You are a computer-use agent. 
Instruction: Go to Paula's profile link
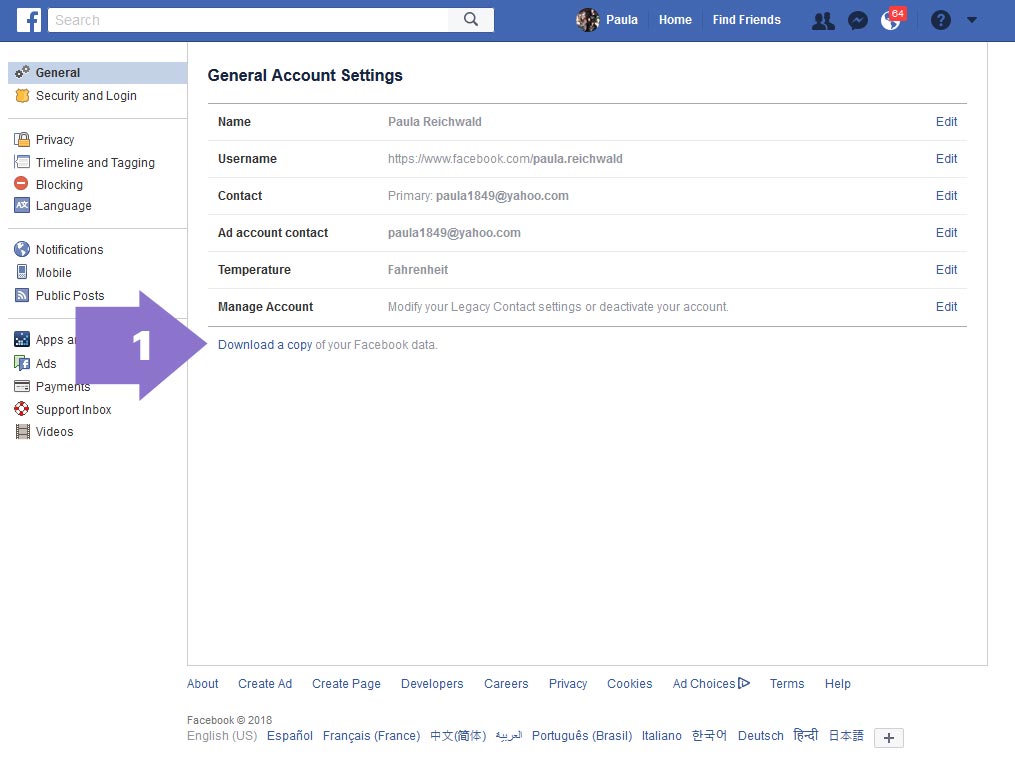pos(621,20)
